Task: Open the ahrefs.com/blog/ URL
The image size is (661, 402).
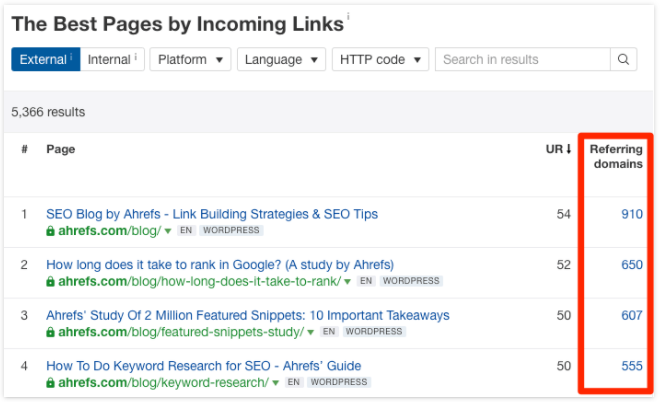Action: pos(110,231)
